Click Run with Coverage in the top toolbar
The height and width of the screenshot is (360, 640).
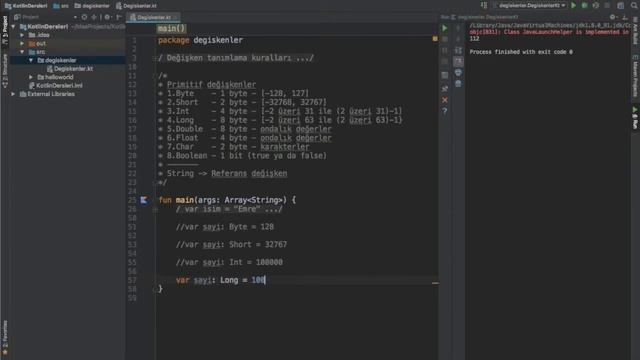(596, 6)
